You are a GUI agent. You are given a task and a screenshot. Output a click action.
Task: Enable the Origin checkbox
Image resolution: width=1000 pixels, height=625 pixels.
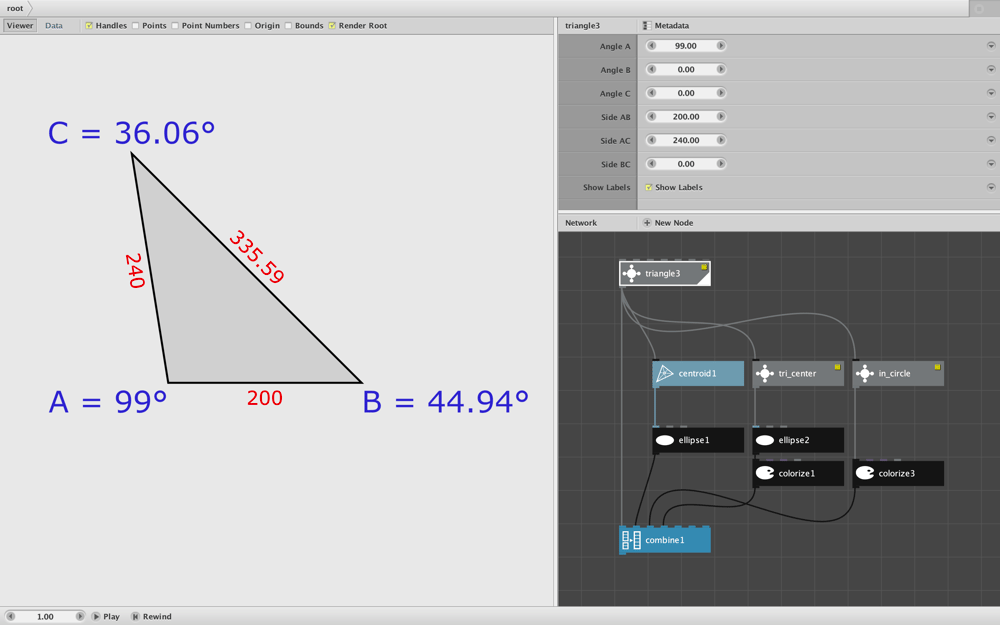point(247,26)
